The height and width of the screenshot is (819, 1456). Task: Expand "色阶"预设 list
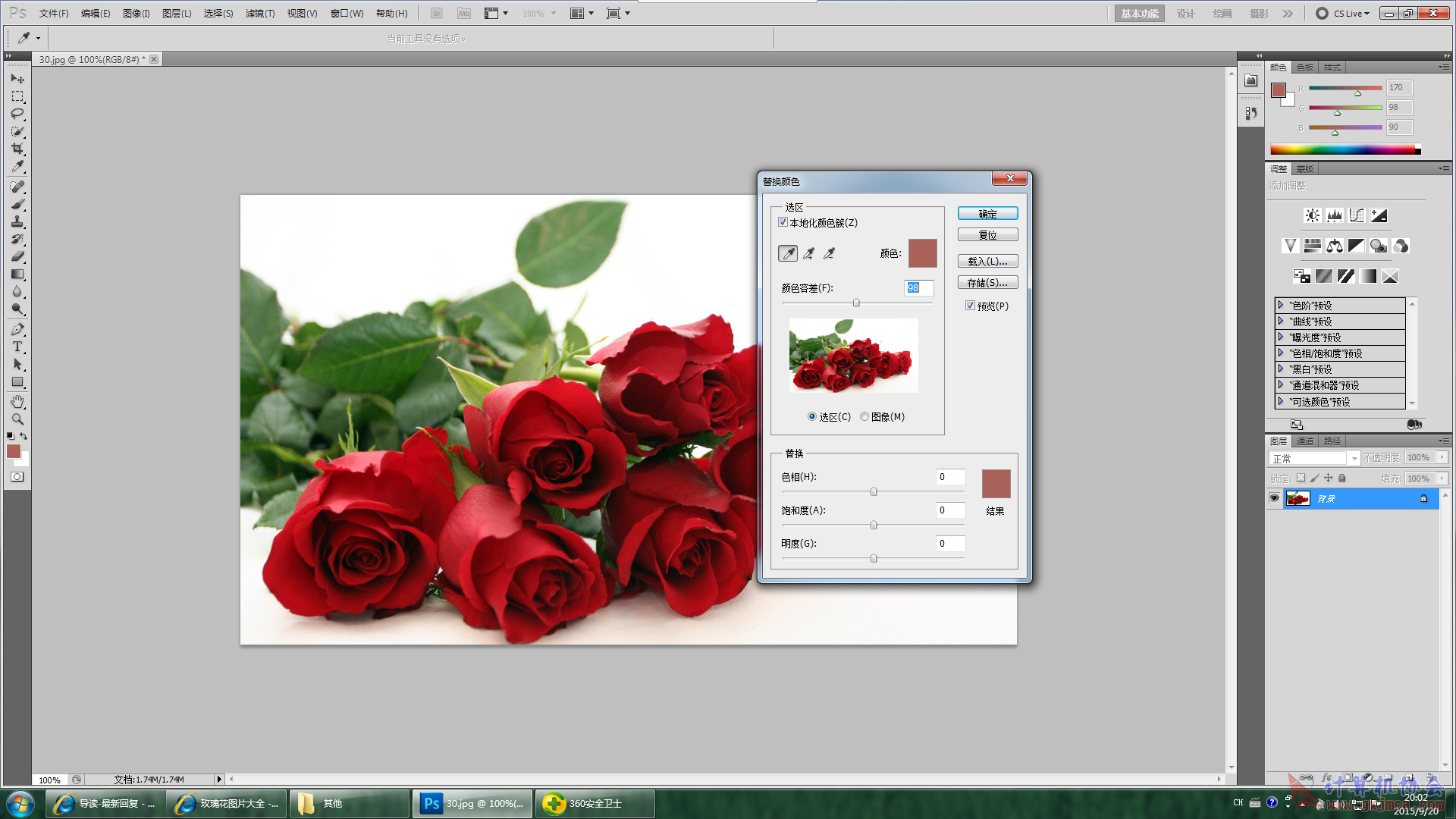coord(1281,305)
